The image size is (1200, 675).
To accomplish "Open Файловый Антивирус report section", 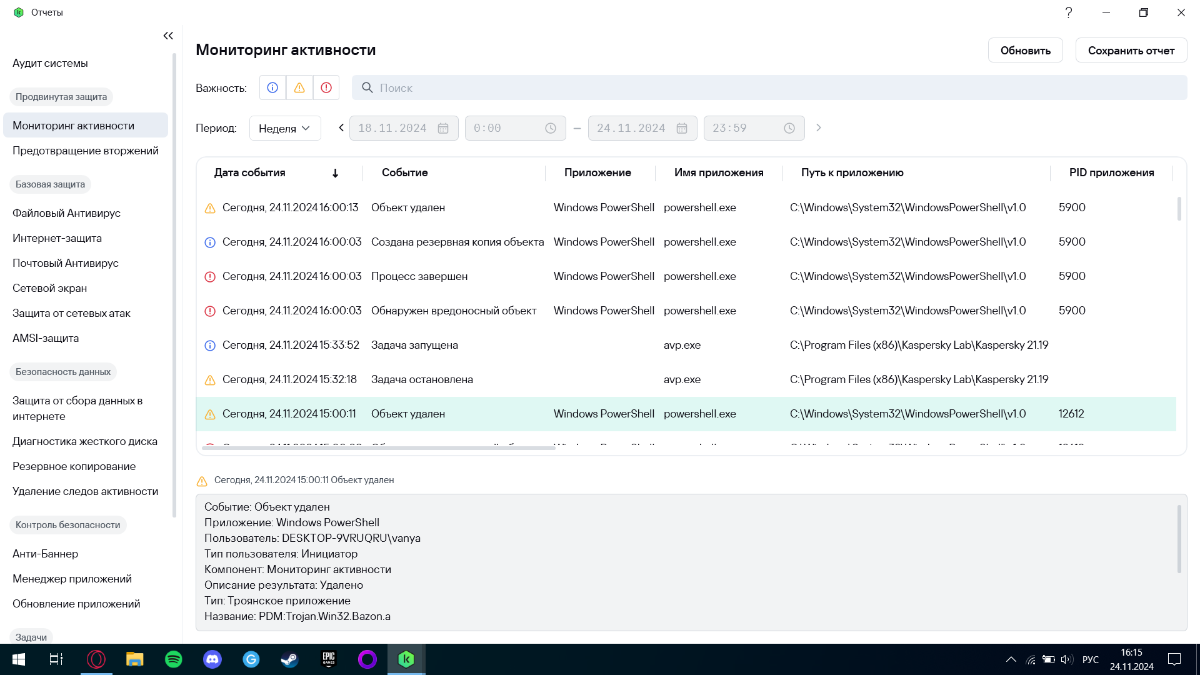I will click(66, 213).
